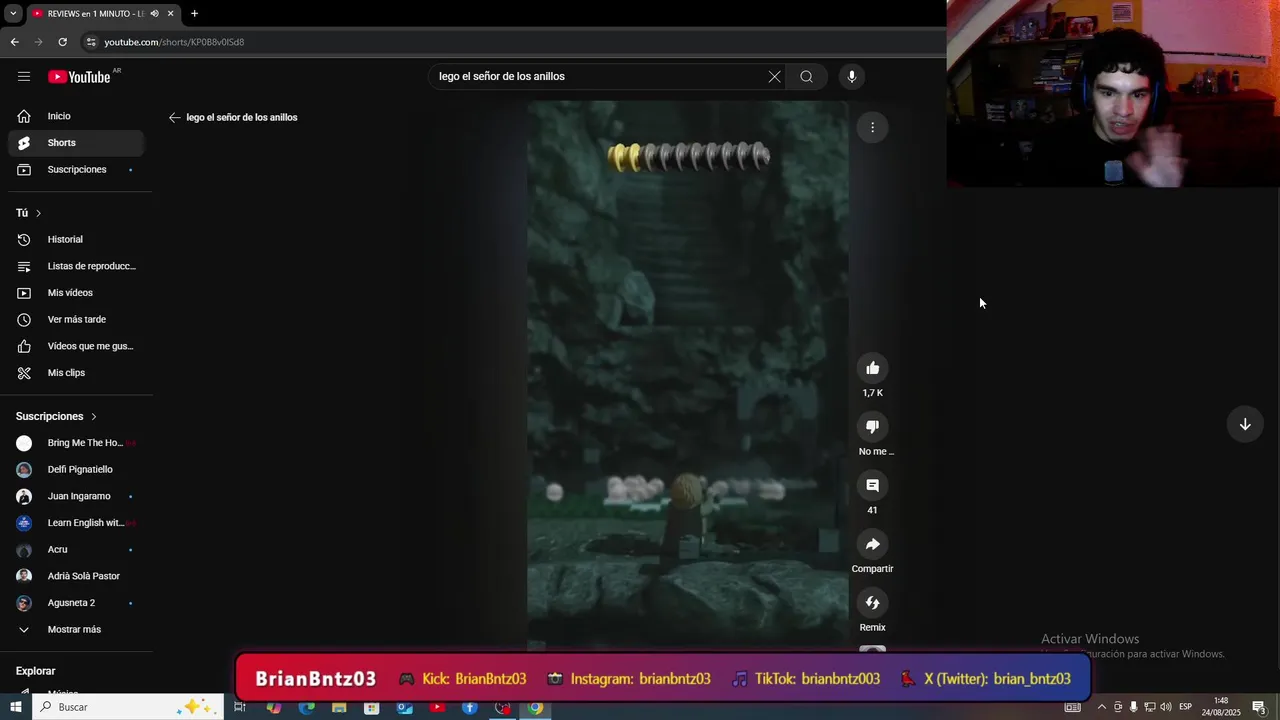Screen dimensions: 1280x720
Task: Dislike the Short with thumbs down
Action: [x=872, y=427]
